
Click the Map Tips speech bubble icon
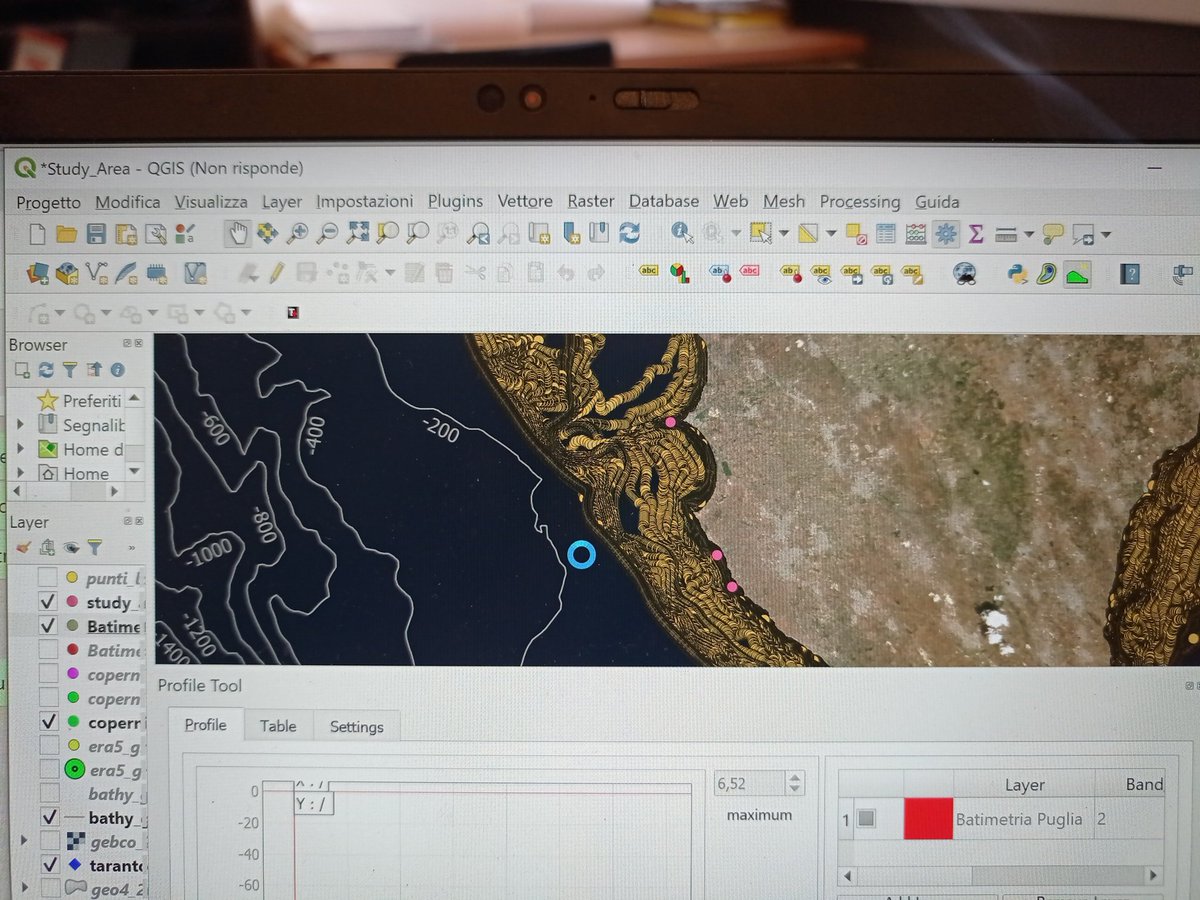(x=1052, y=234)
